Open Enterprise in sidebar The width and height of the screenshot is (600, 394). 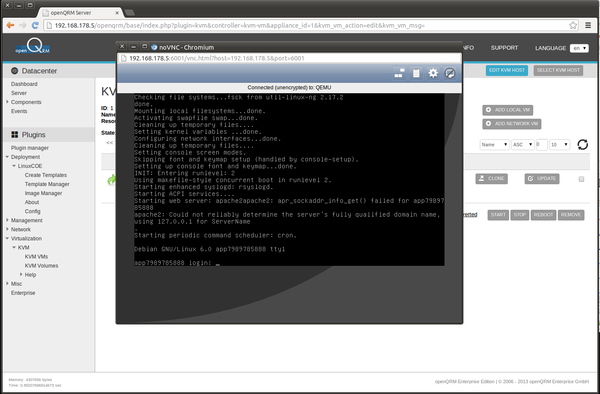pyautogui.click(x=23, y=293)
